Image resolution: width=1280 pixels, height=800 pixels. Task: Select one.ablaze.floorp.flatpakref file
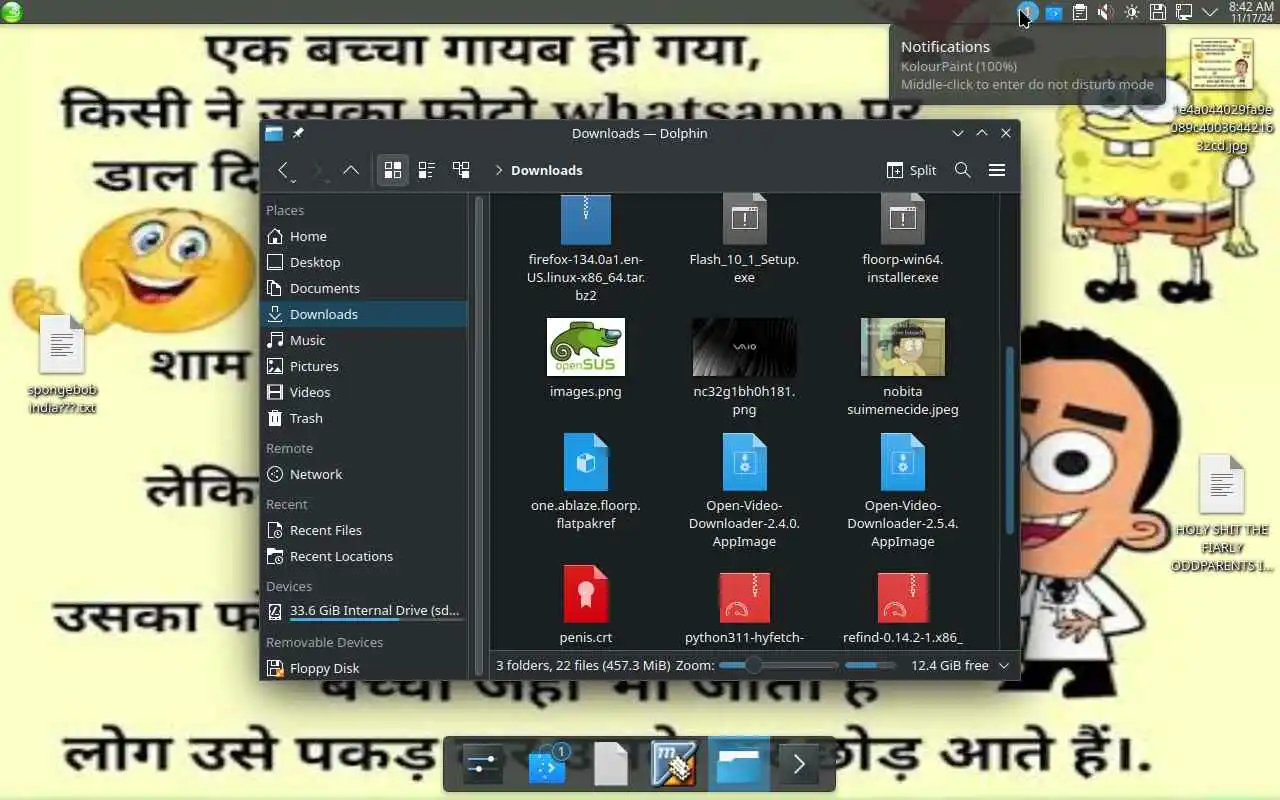586,481
